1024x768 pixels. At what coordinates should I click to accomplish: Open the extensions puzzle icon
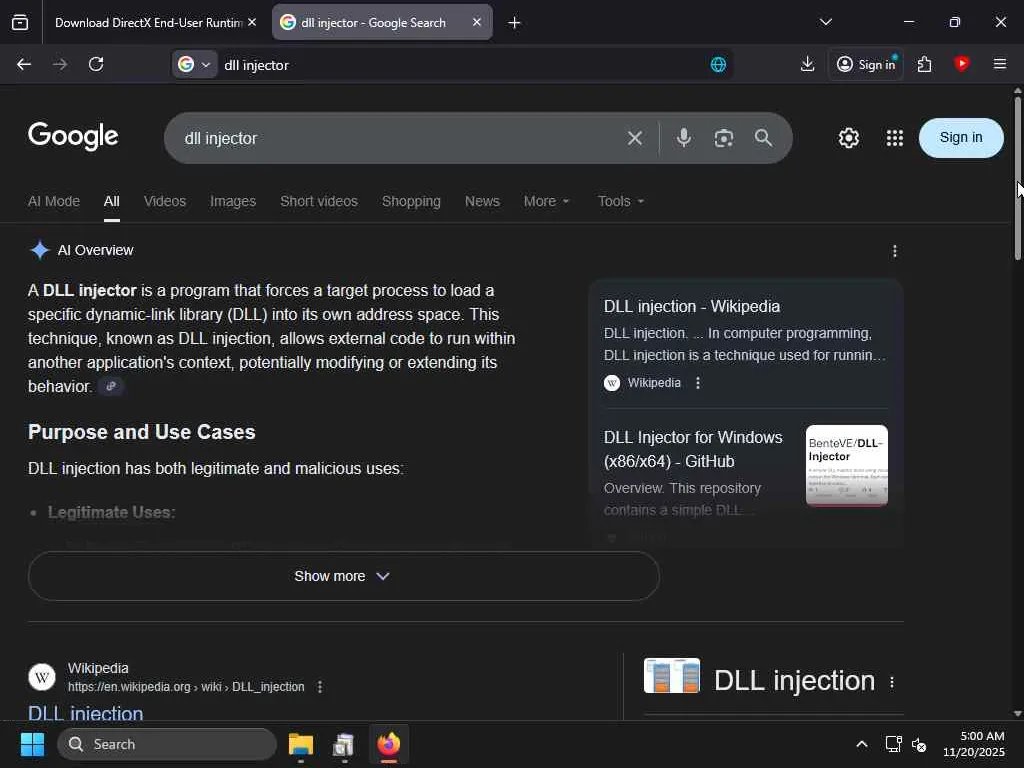(x=924, y=64)
